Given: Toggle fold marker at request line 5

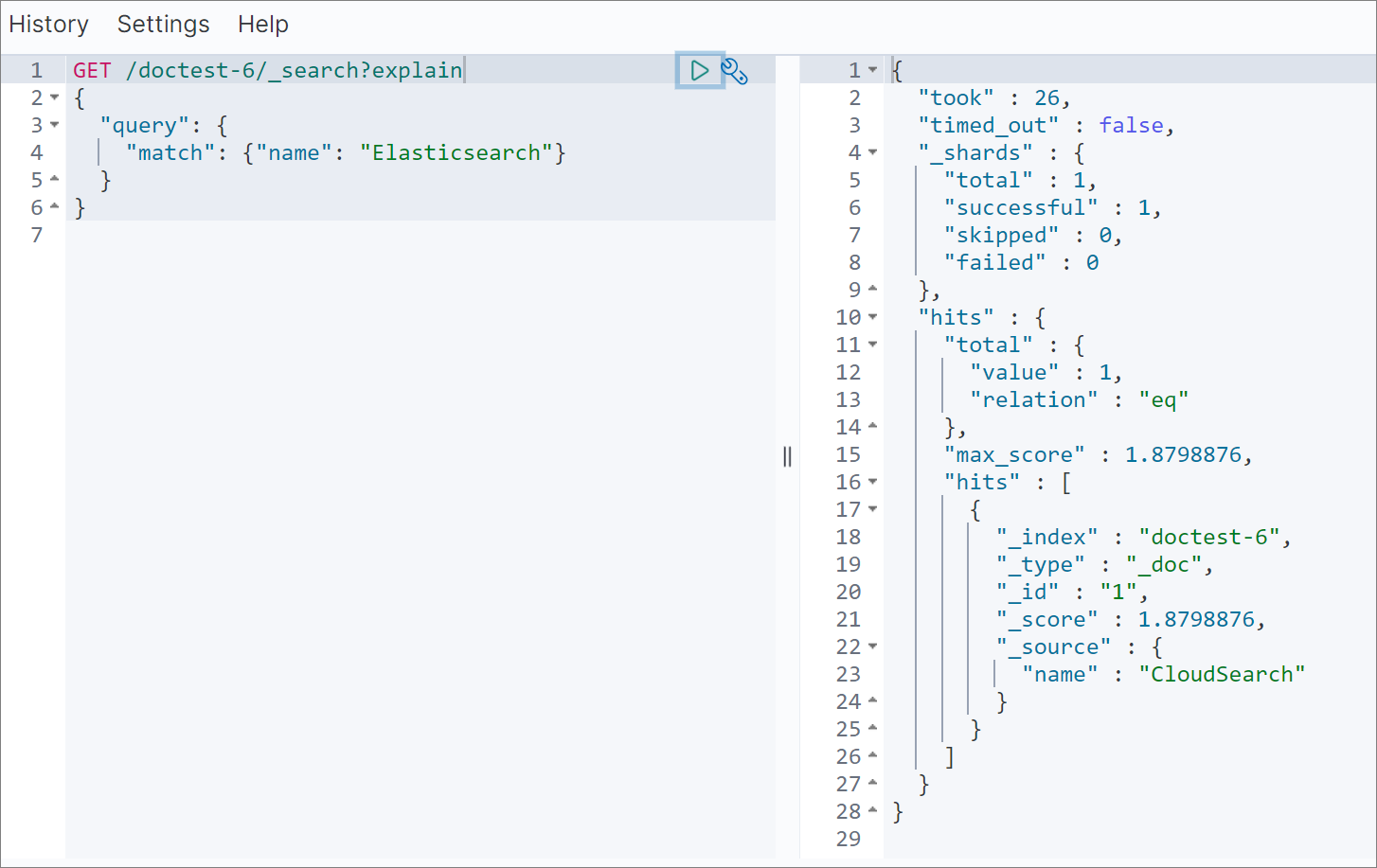Looking at the screenshot, I should point(55,179).
